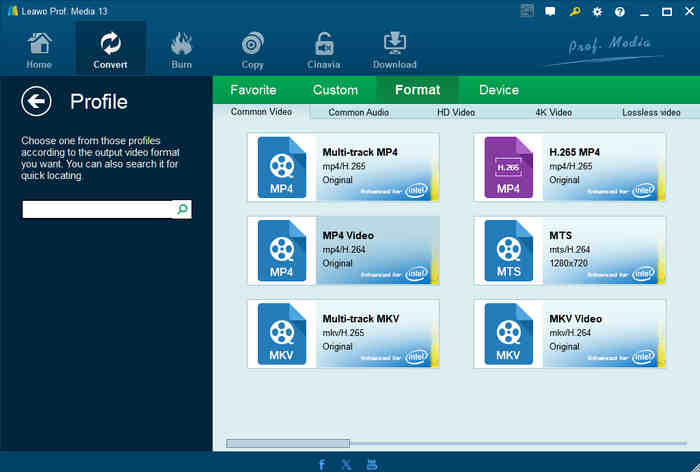
Task: Switch to the Convert module
Action: click(110, 51)
